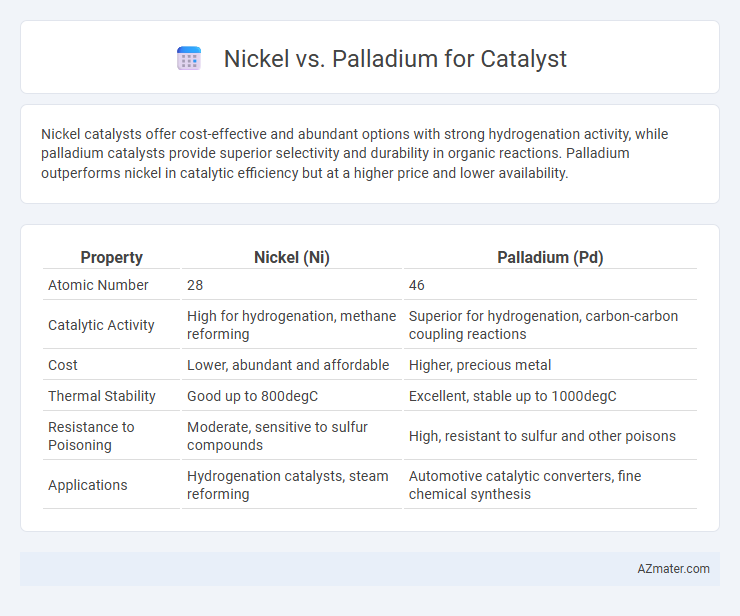
Task: Click 'Superior for hydrogenation, carbon-carbon coupling reactions' cell
Action: point(550,325)
